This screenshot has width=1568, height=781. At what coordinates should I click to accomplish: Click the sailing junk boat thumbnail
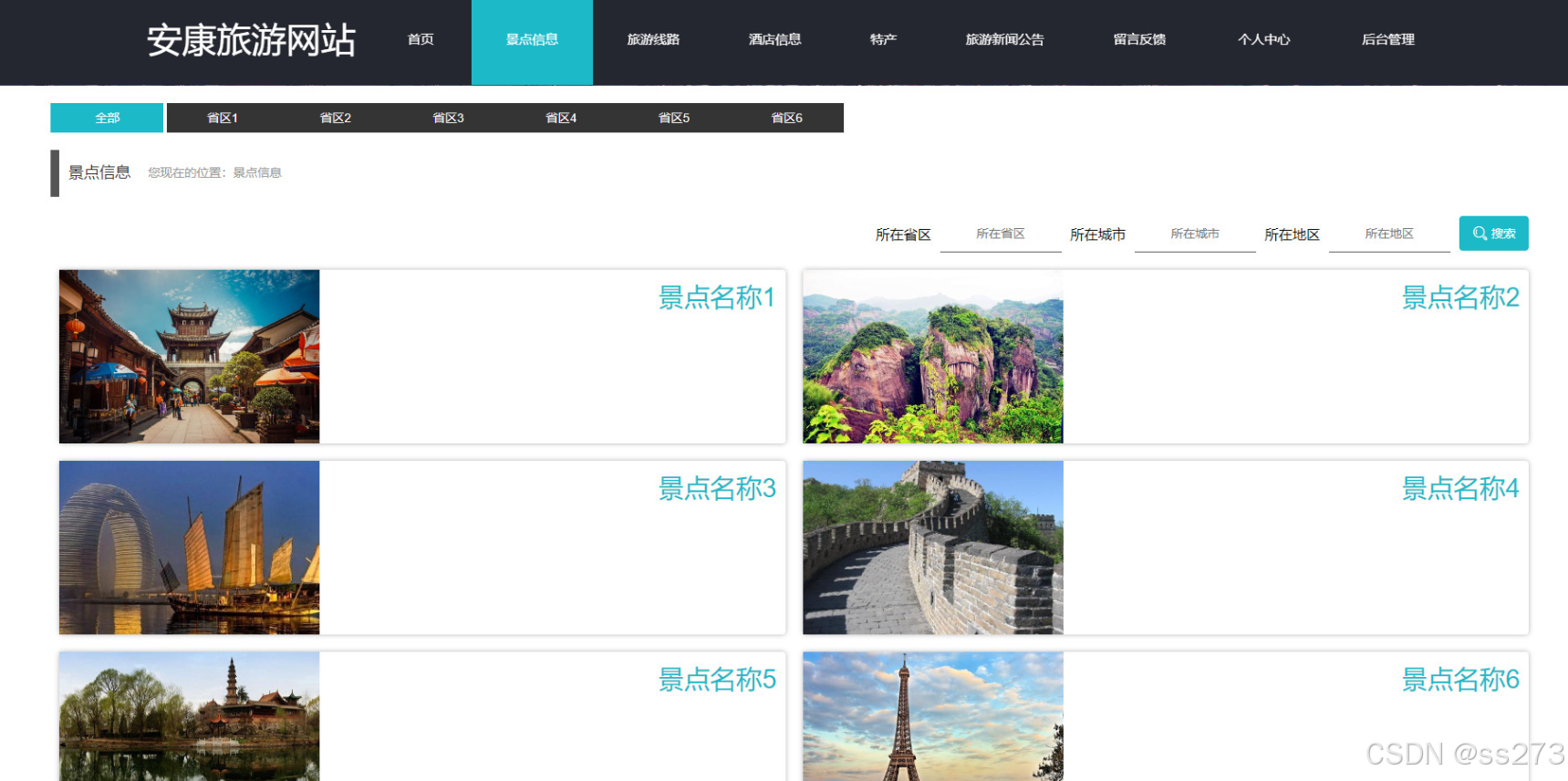[x=190, y=547]
